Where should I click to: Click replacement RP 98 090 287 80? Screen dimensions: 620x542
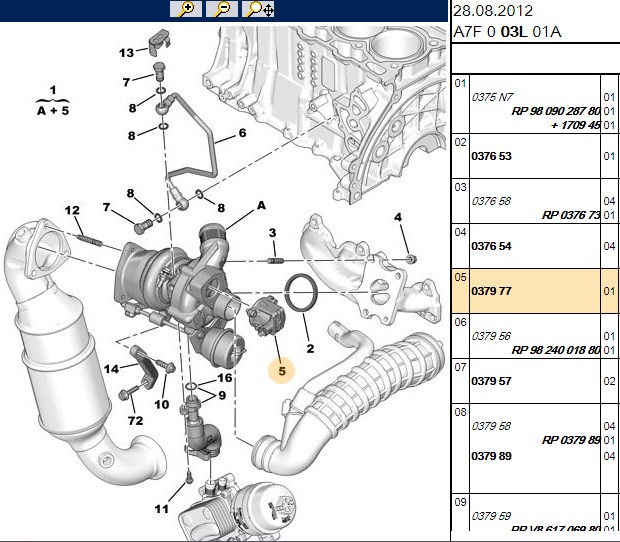(556, 111)
